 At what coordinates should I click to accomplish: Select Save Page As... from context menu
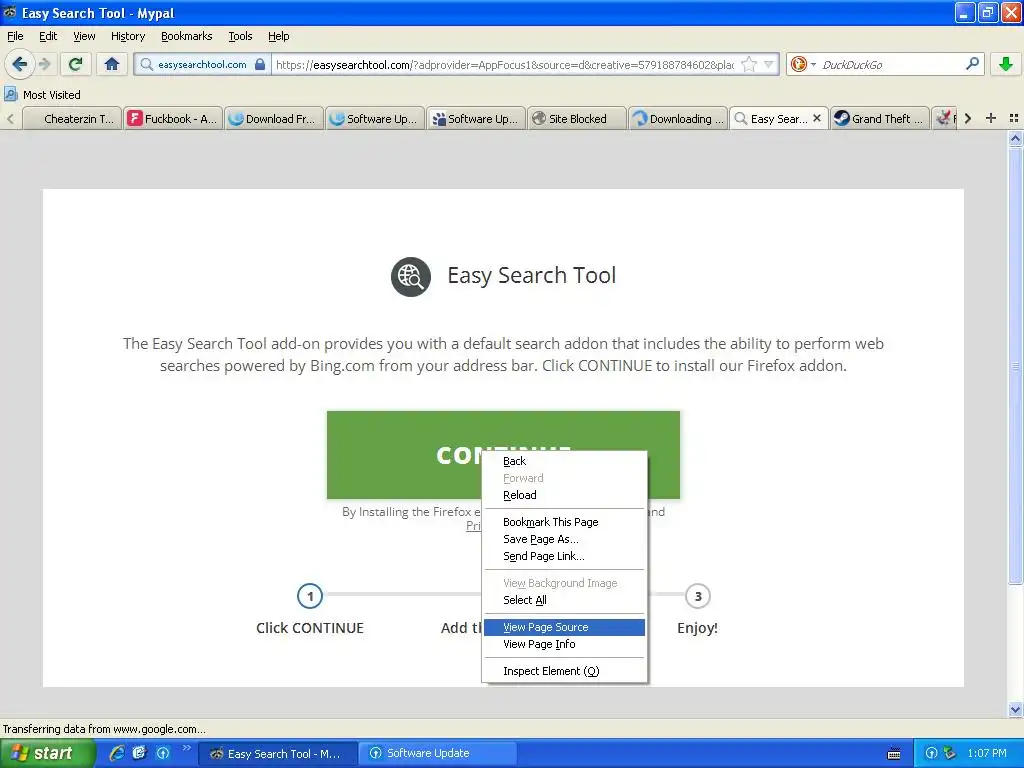[564, 539]
